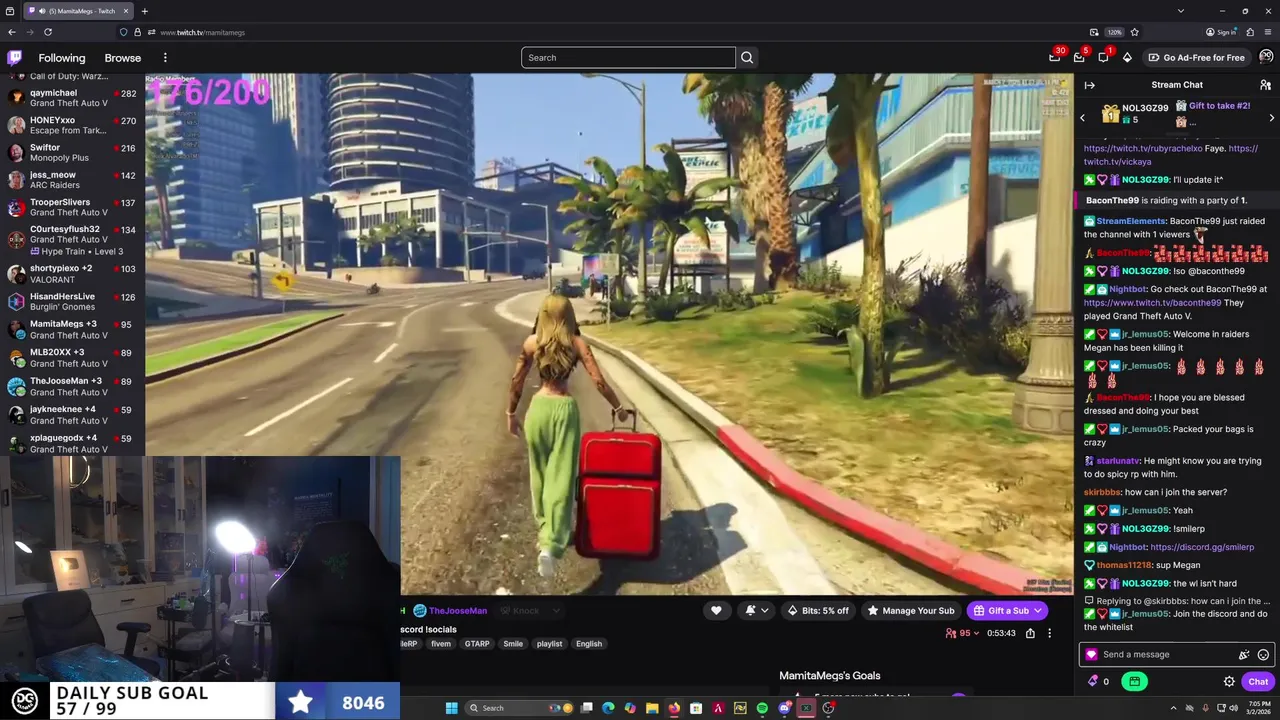Screen dimensions: 1280x720
Task: Open jess_meow channel in sidebar
Action: tap(72, 180)
